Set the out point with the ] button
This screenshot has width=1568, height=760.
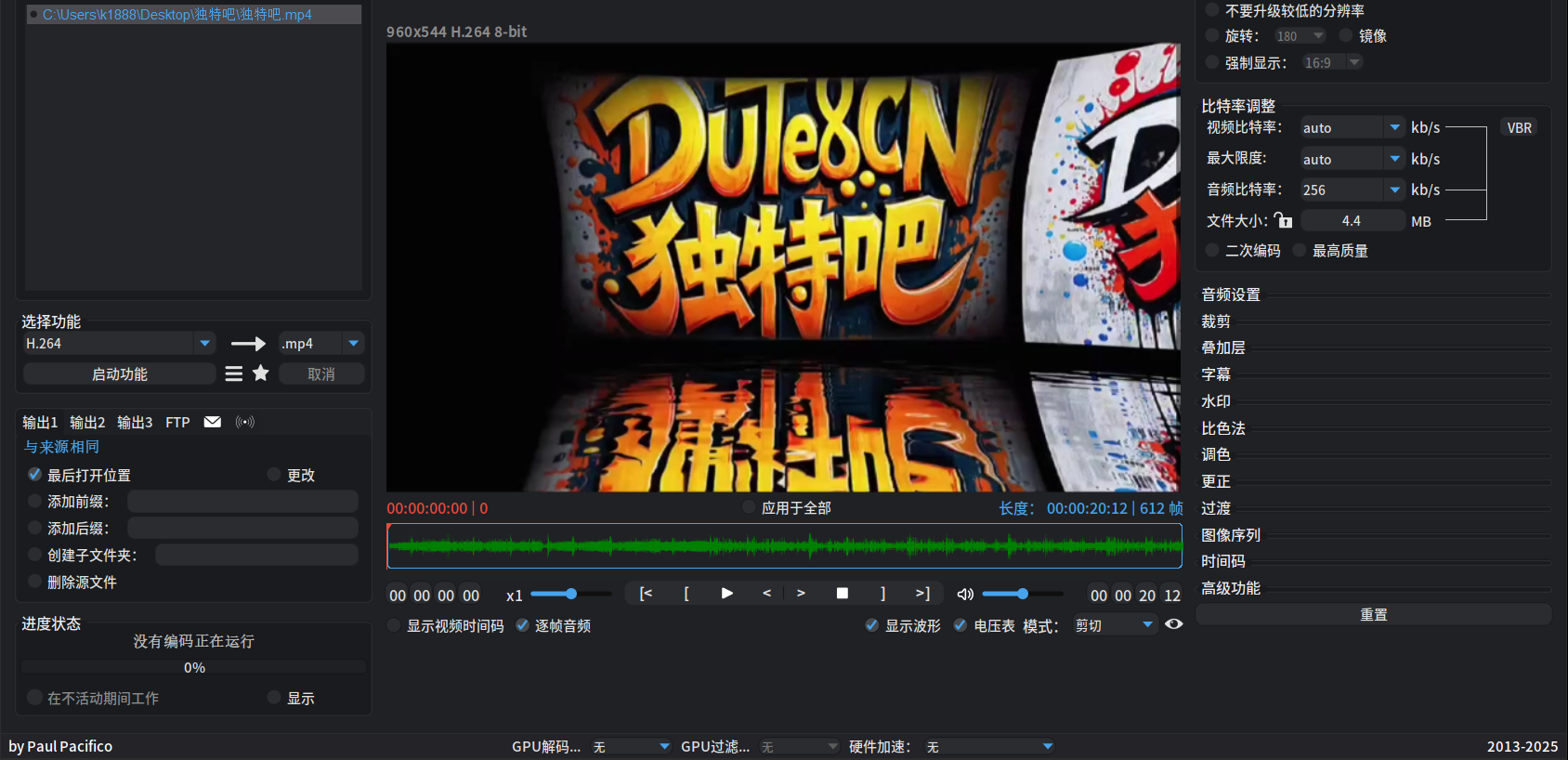click(x=882, y=594)
